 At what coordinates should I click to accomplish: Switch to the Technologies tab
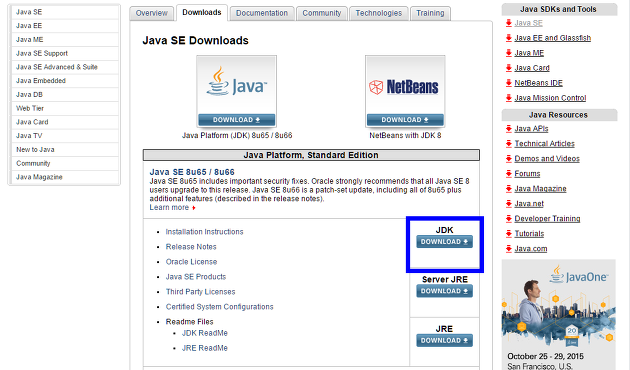[378, 13]
